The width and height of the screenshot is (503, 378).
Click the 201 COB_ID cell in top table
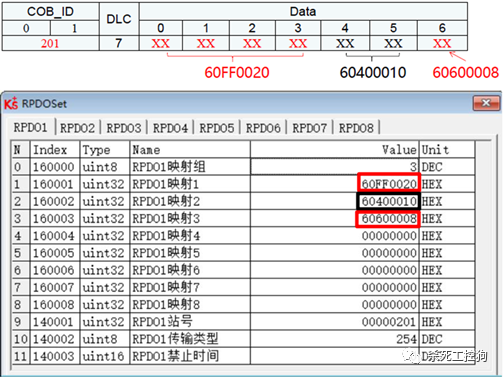pyautogui.click(x=50, y=43)
